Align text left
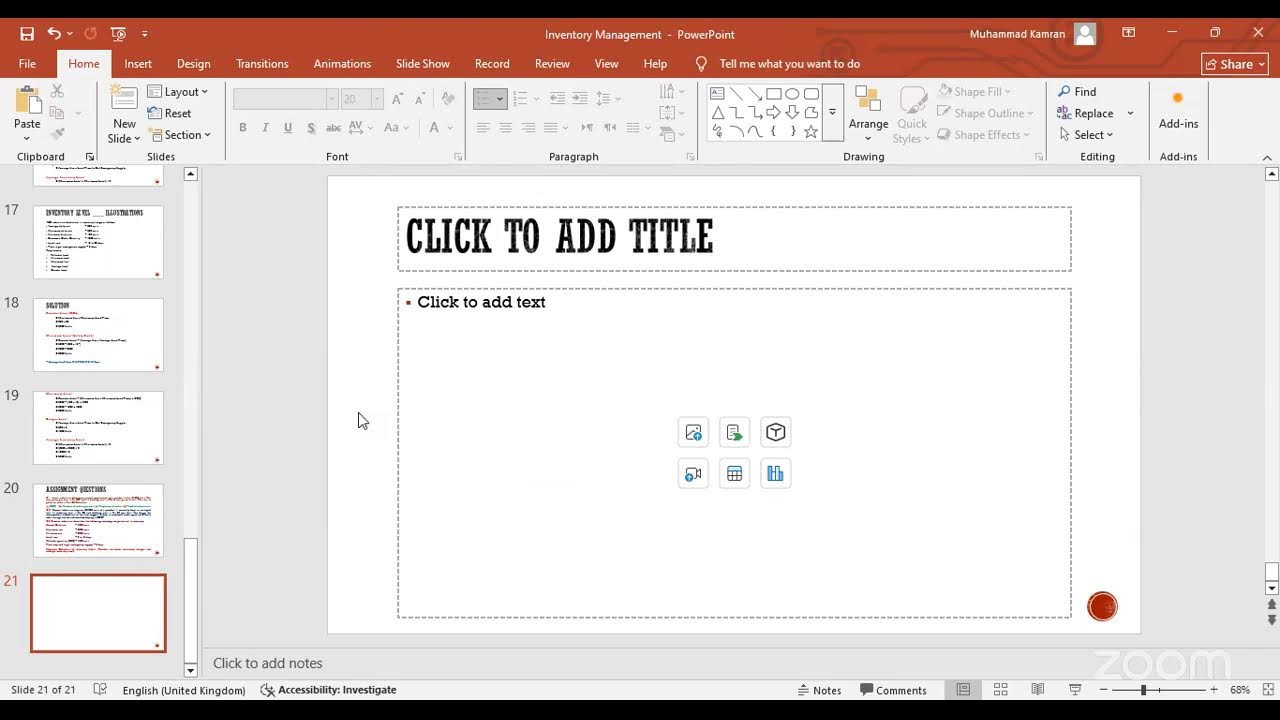This screenshot has height=720, width=1280. click(483, 127)
